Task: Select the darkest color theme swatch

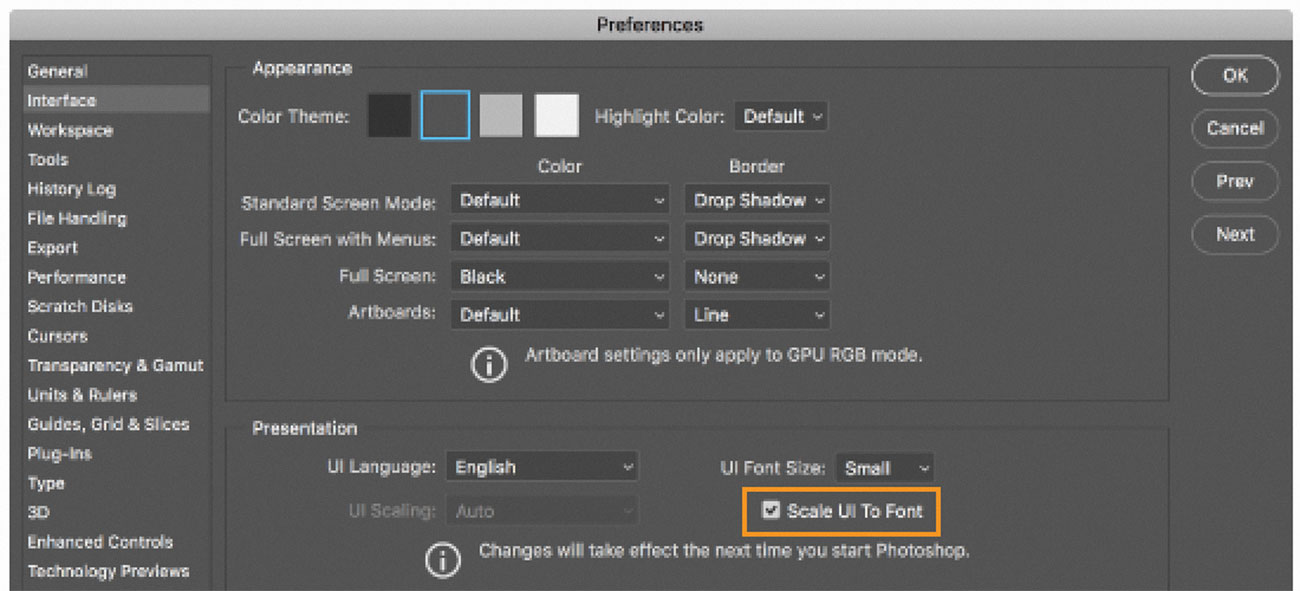Action: tap(390, 116)
